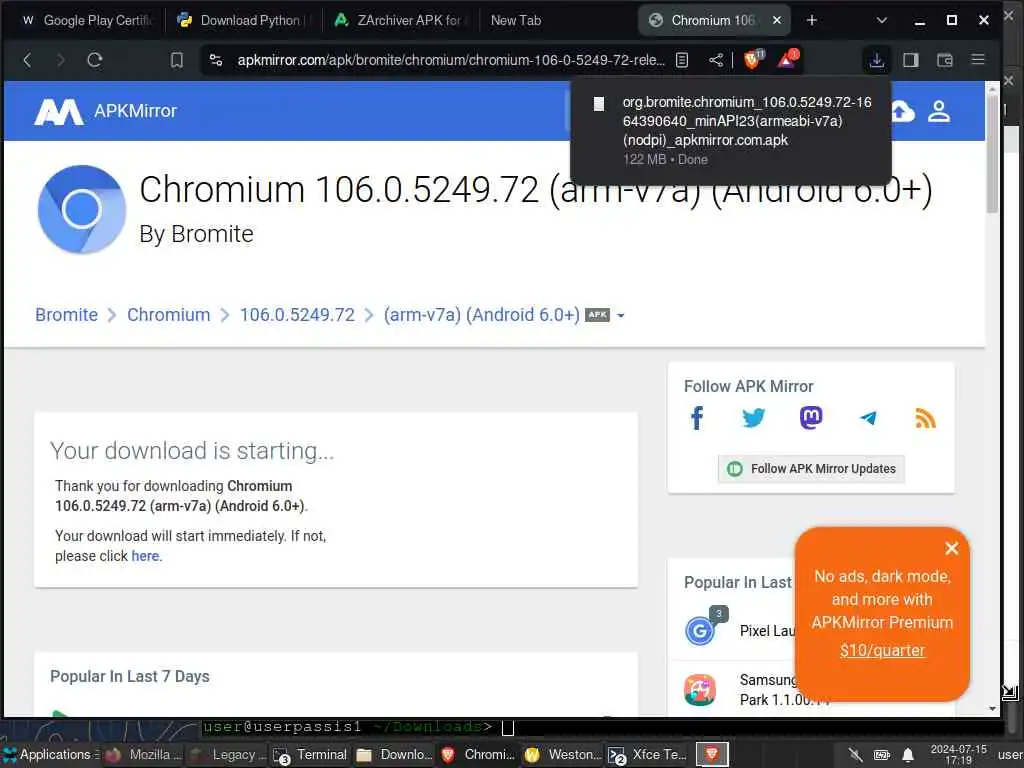Reload the page with the refresh icon
Image resolution: width=1024 pixels, height=768 pixels.
(95, 60)
